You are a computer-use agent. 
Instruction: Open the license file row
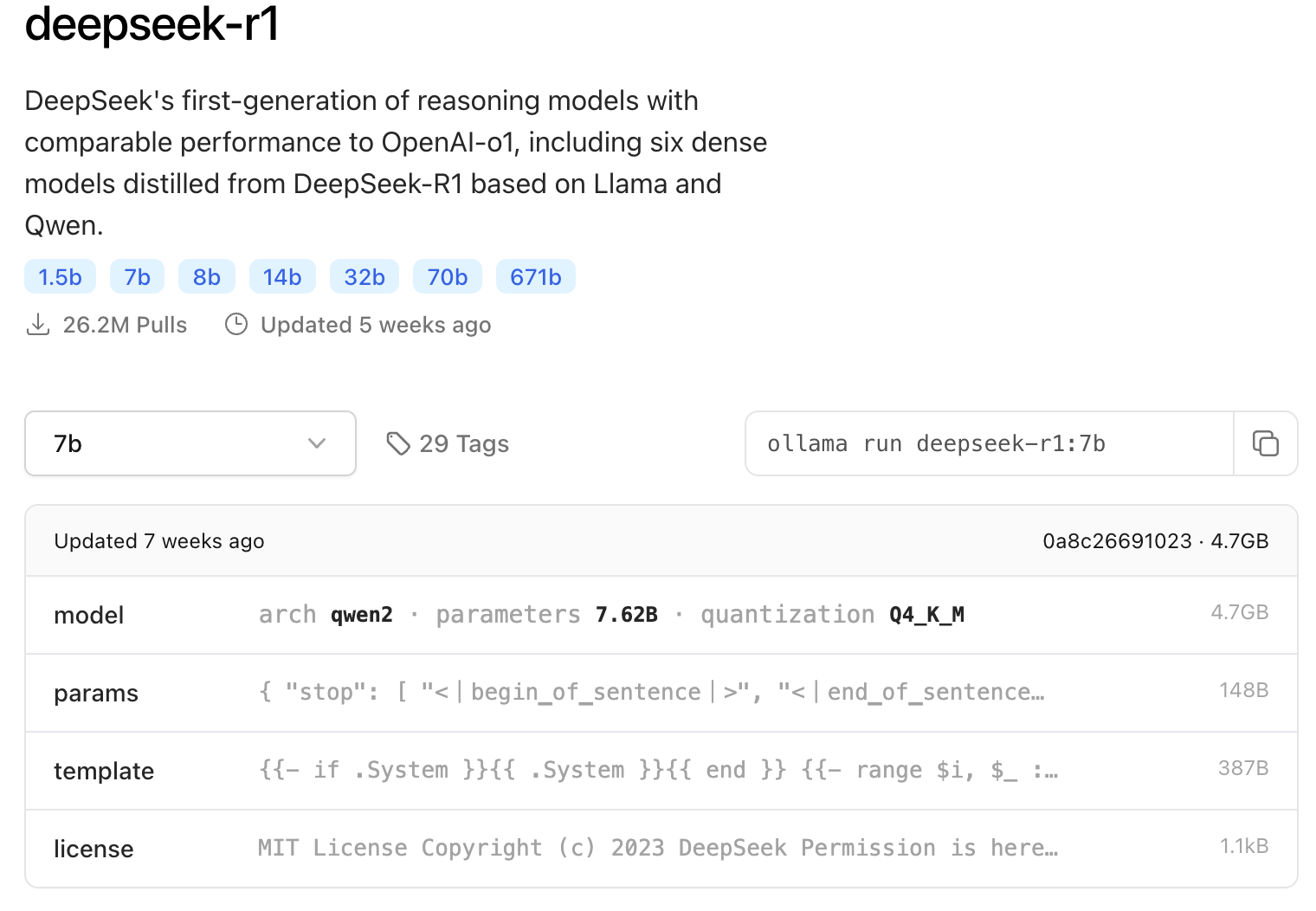661,849
